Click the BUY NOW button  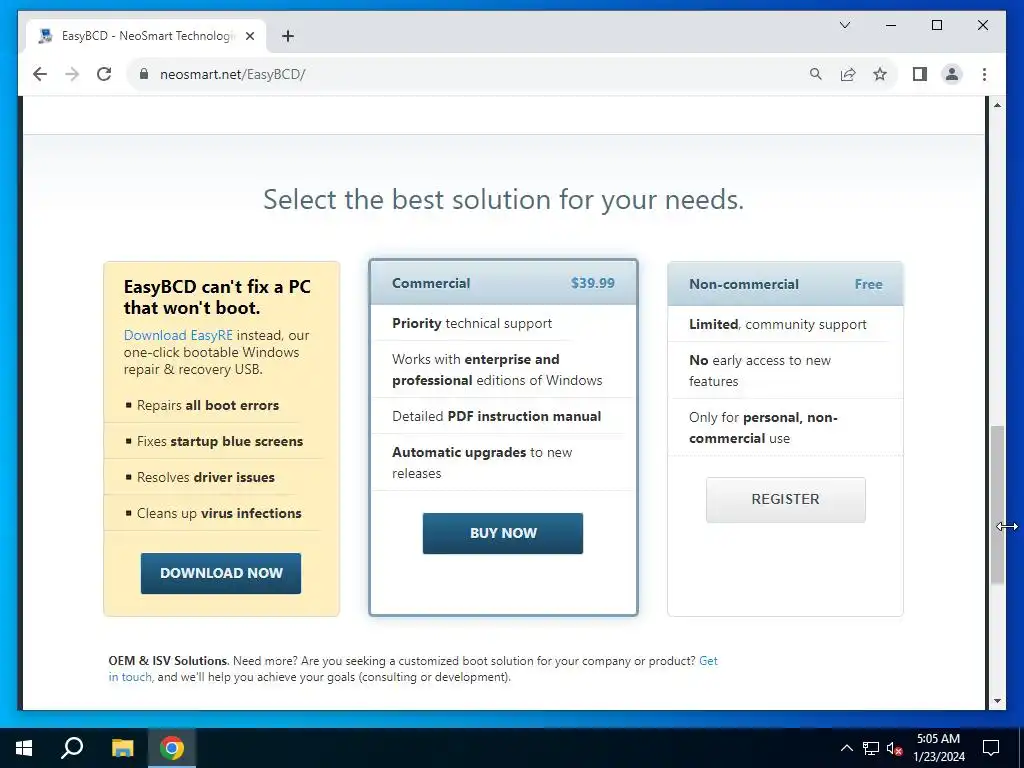coord(503,534)
